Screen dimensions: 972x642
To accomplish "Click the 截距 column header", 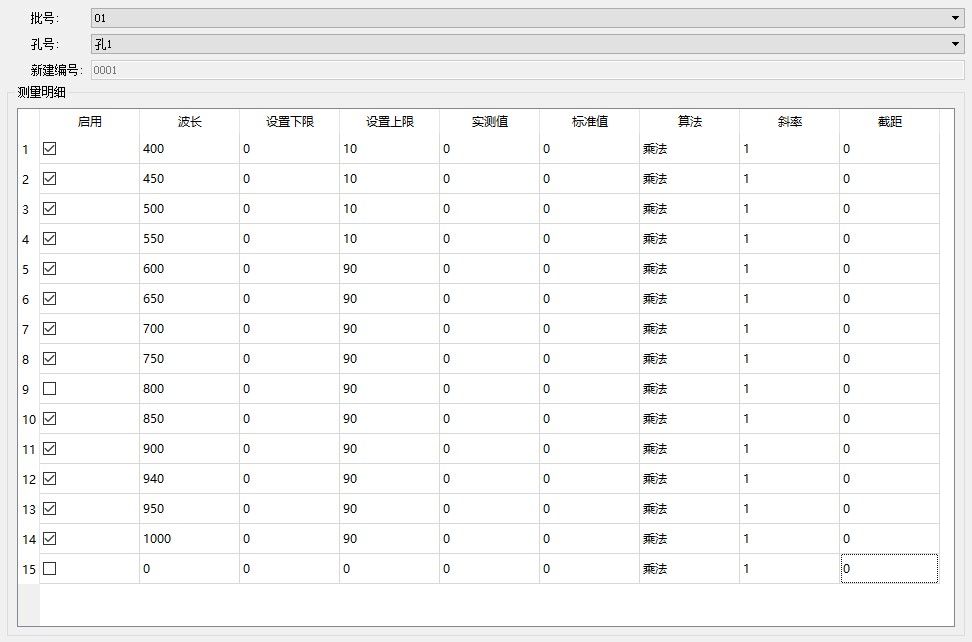I will 889,121.
